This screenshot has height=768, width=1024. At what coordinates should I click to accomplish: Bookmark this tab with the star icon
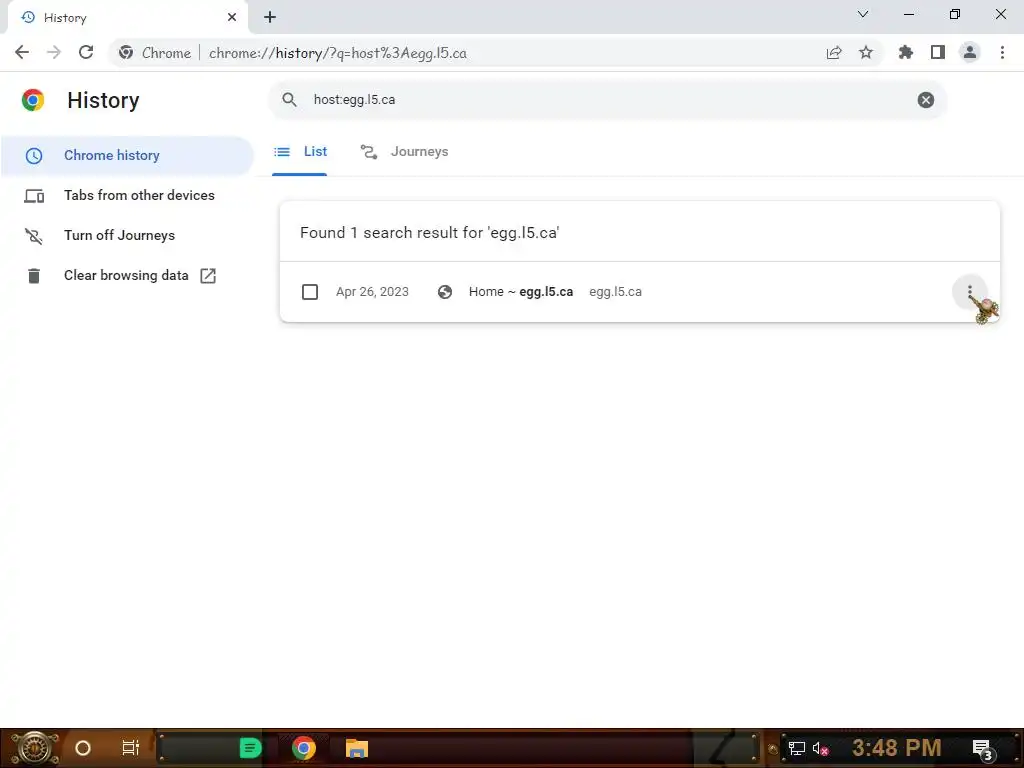[866, 53]
